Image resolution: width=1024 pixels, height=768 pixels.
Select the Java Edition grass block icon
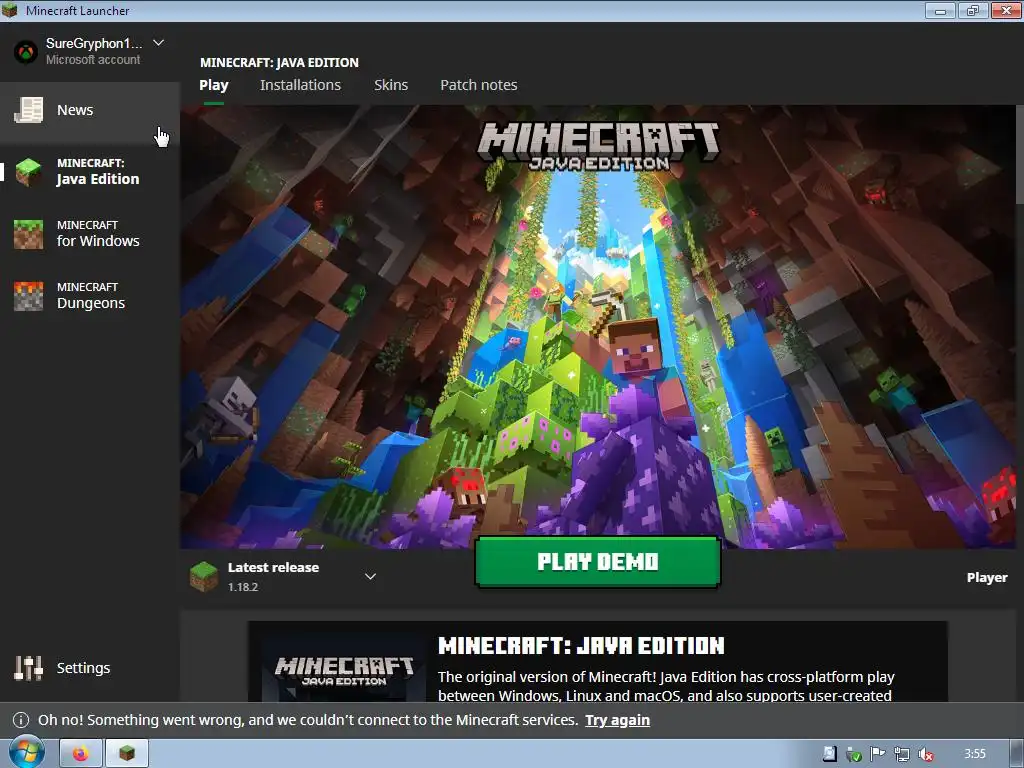[29, 172]
